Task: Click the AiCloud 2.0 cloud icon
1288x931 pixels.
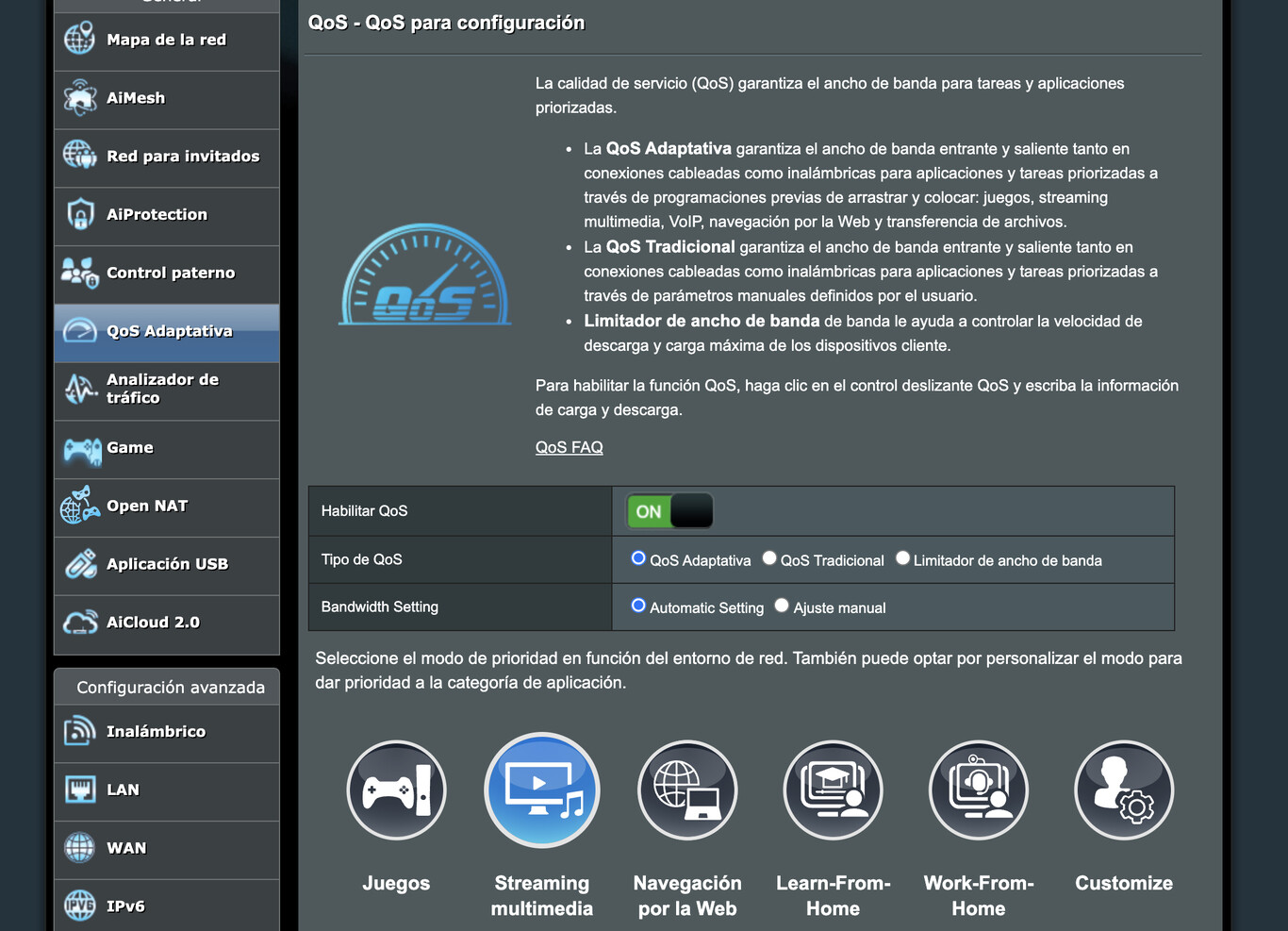Action: point(80,622)
